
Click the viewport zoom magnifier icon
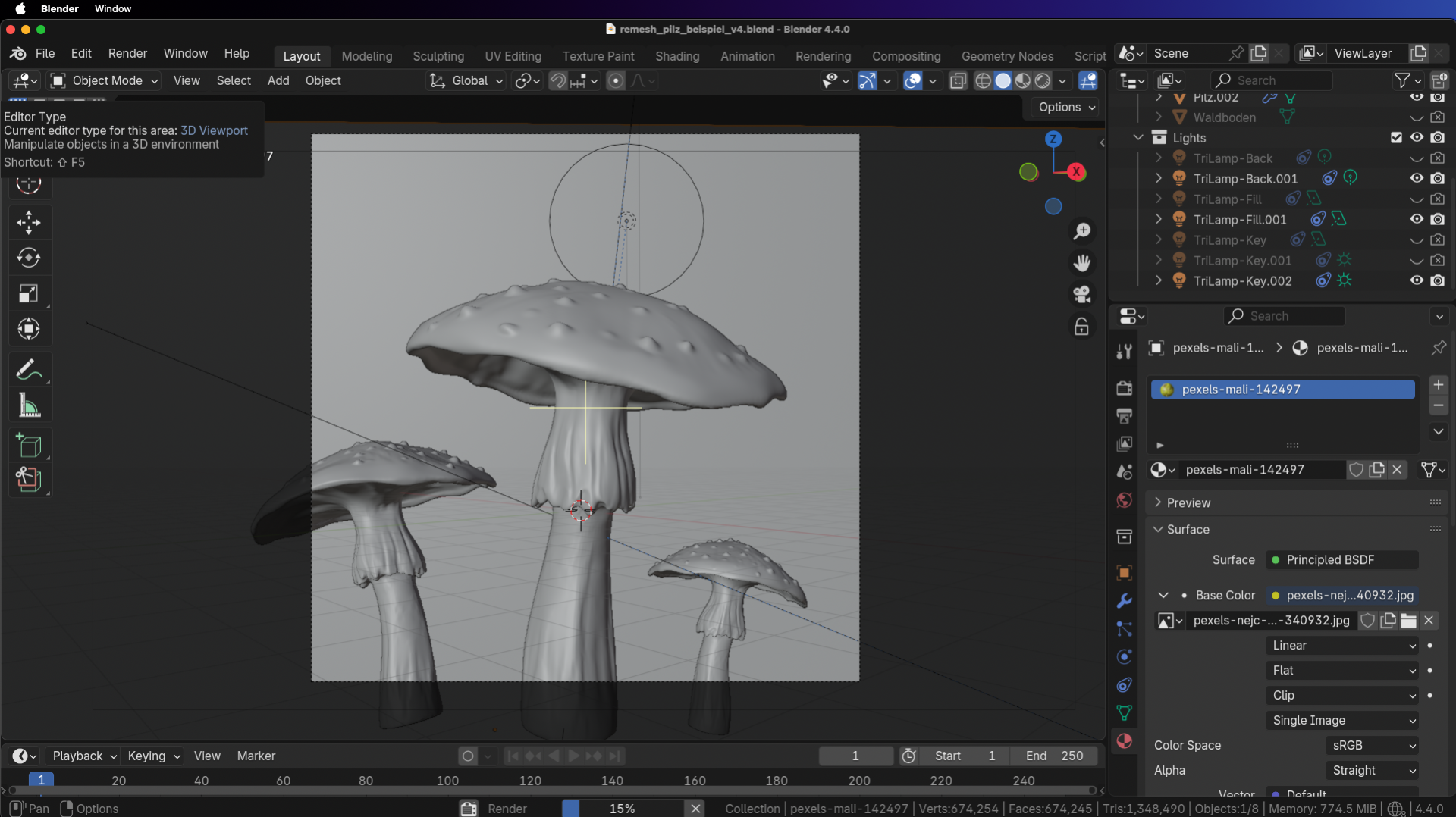[1082, 231]
